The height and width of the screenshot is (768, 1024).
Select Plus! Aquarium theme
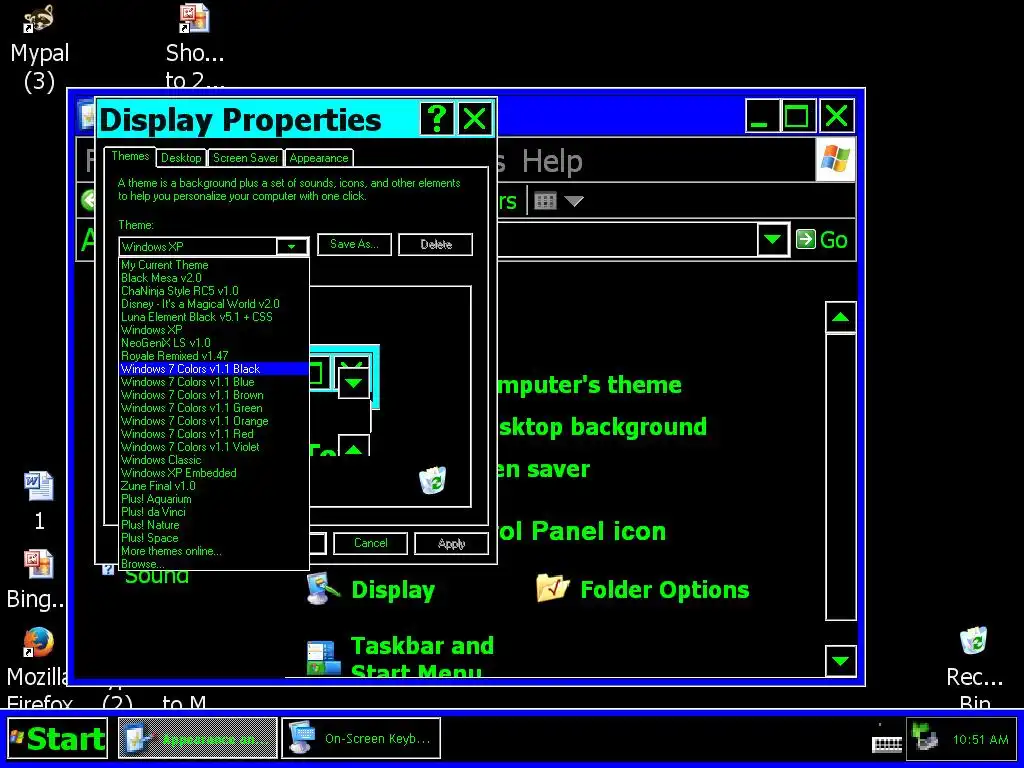214,499
